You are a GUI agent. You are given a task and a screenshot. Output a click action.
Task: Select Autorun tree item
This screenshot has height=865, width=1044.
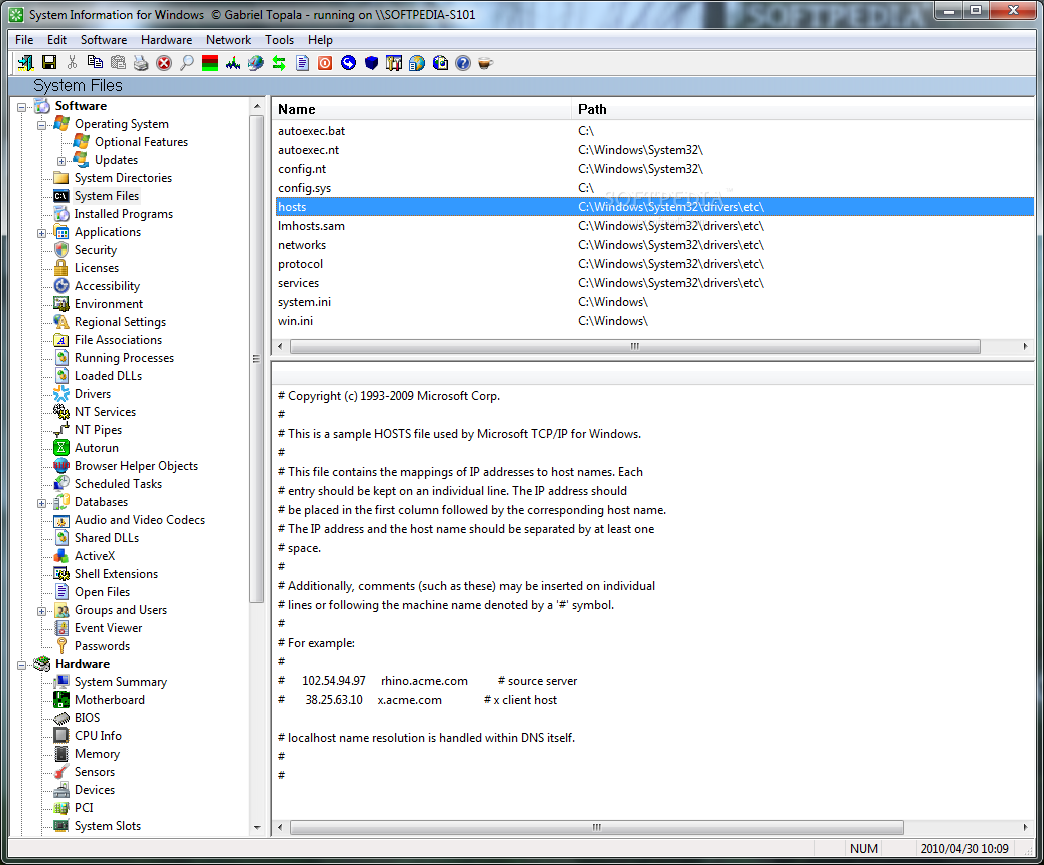tap(97, 447)
